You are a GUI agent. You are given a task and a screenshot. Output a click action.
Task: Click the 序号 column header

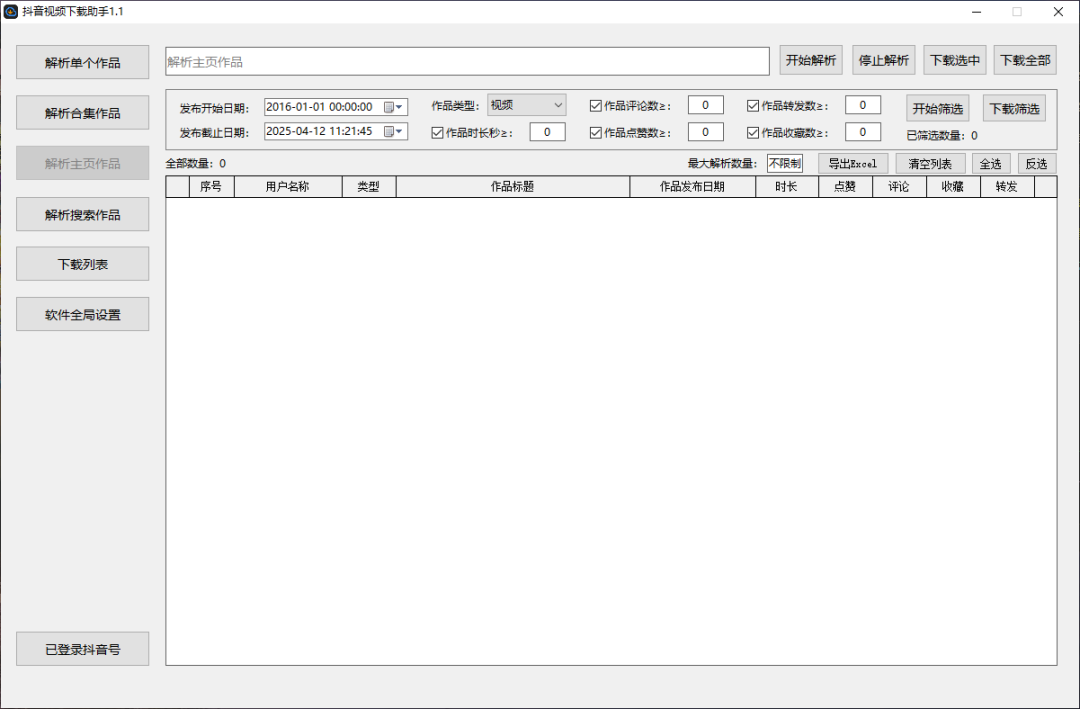click(x=211, y=187)
